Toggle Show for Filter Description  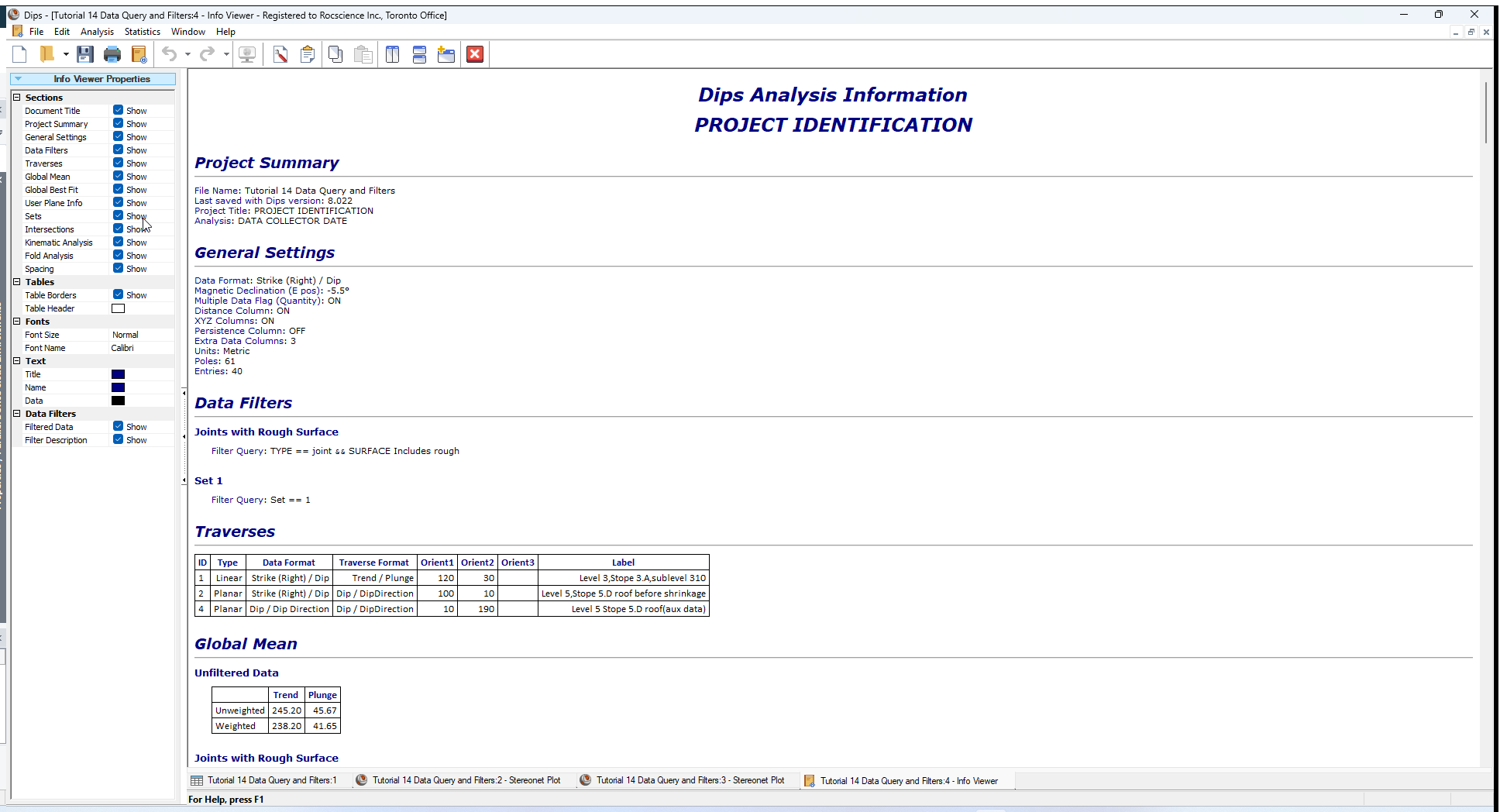click(118, 439)
